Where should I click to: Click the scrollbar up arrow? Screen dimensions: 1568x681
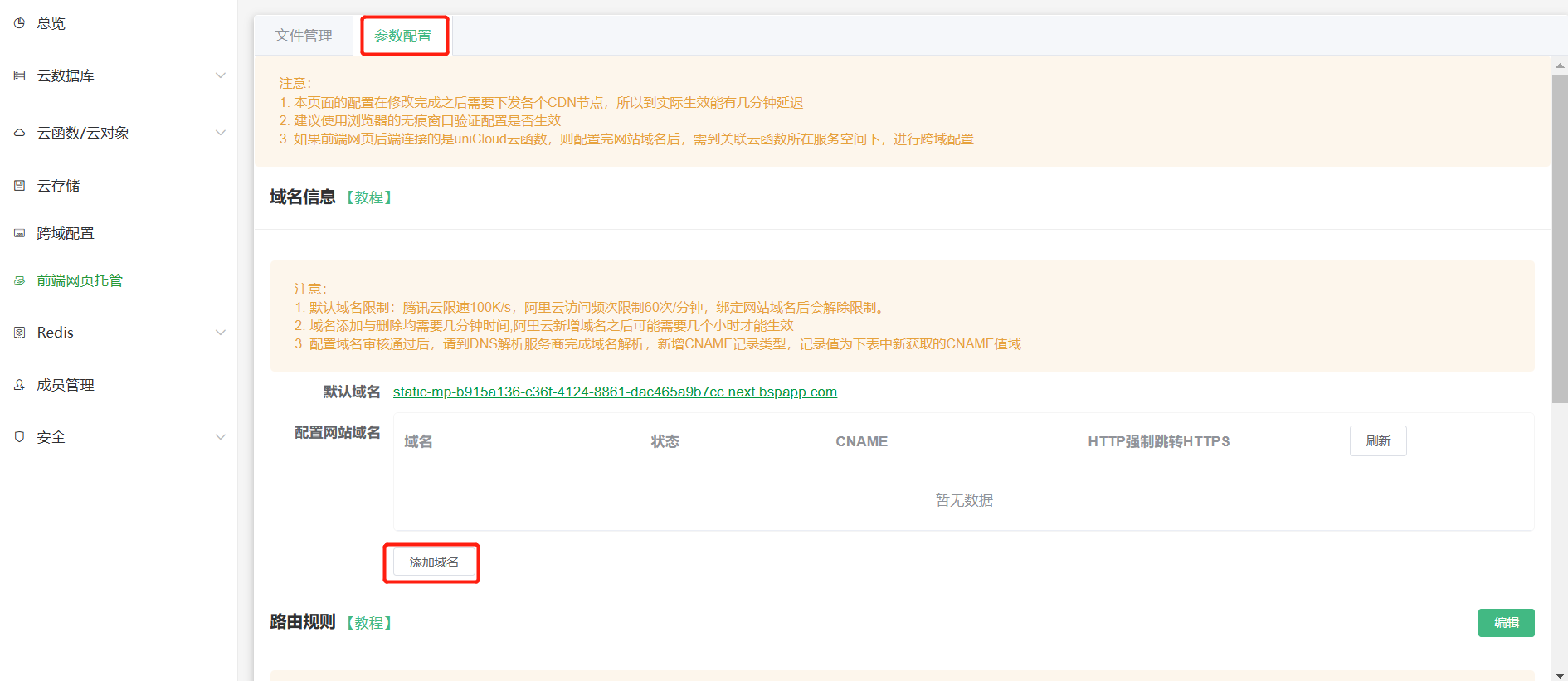(1560, 66)
